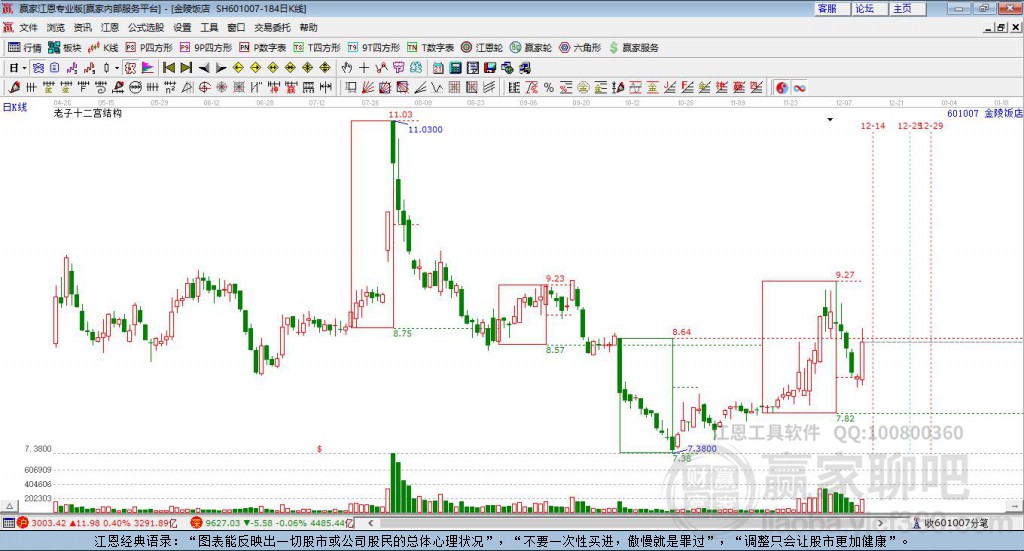Open the 行情 quotes view
This screenshot has width=1024, height=551.
pyautogui.click(x=24, y=48)
